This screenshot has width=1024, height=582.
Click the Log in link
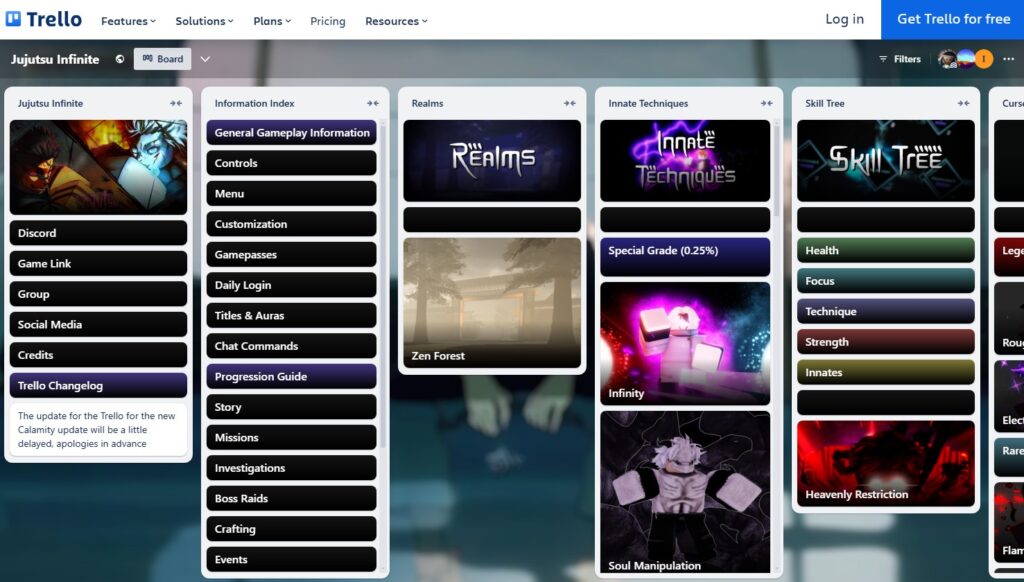[x=844, y=19]
